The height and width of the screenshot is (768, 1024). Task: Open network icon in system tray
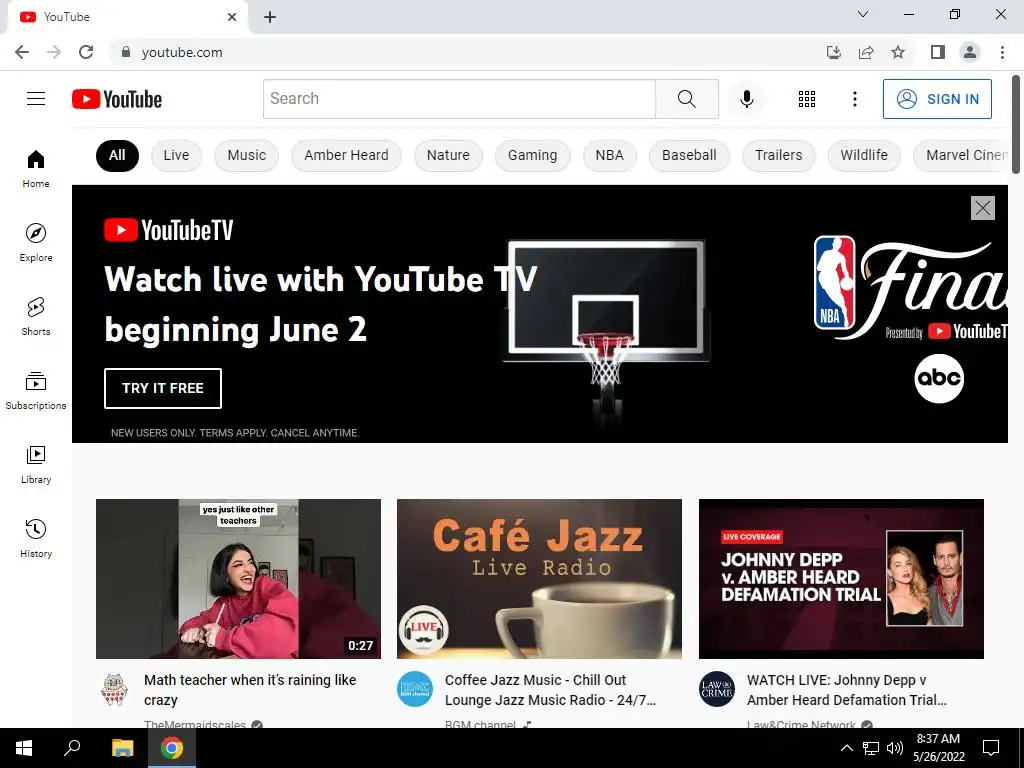pos(871,748)
